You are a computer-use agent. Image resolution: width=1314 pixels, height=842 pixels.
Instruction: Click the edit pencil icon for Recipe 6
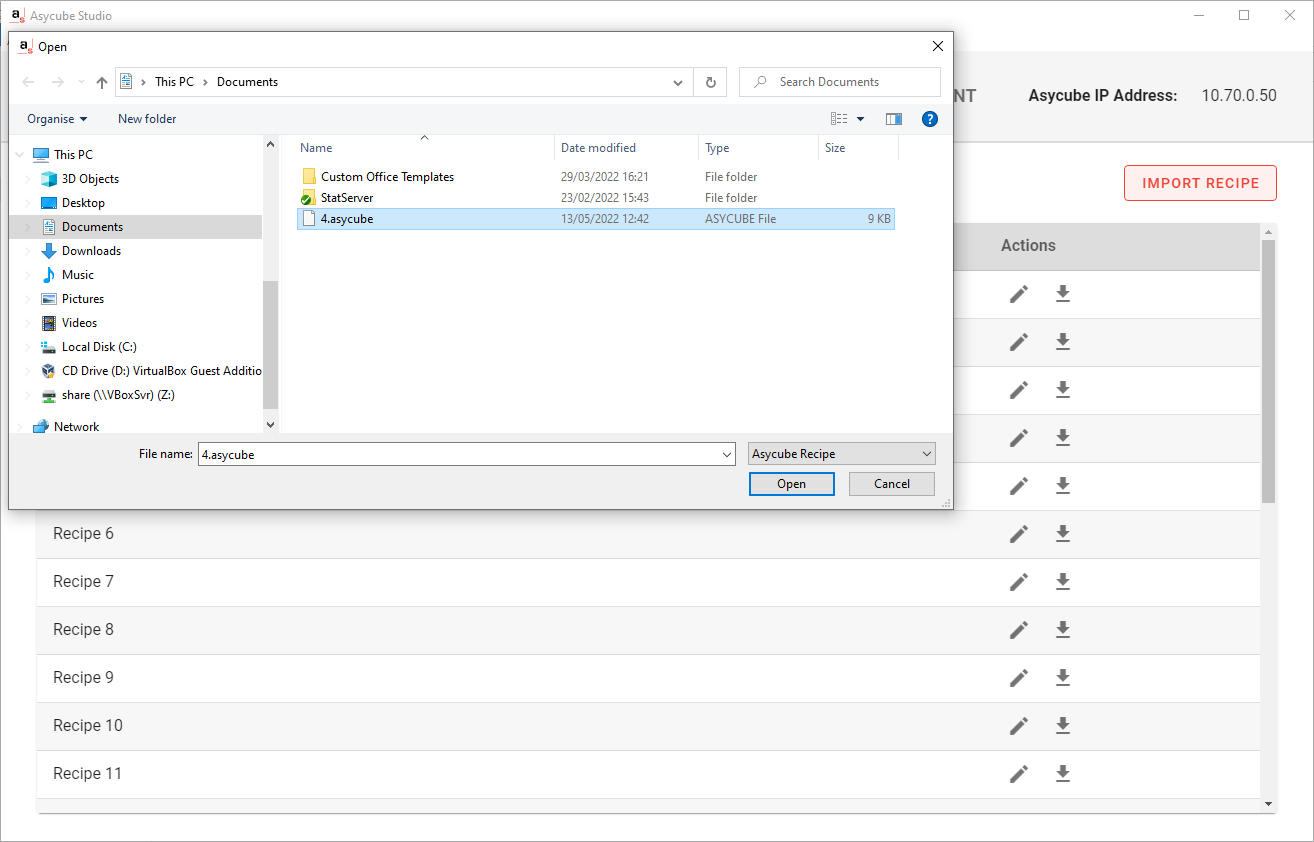[x=1018, y=534]
